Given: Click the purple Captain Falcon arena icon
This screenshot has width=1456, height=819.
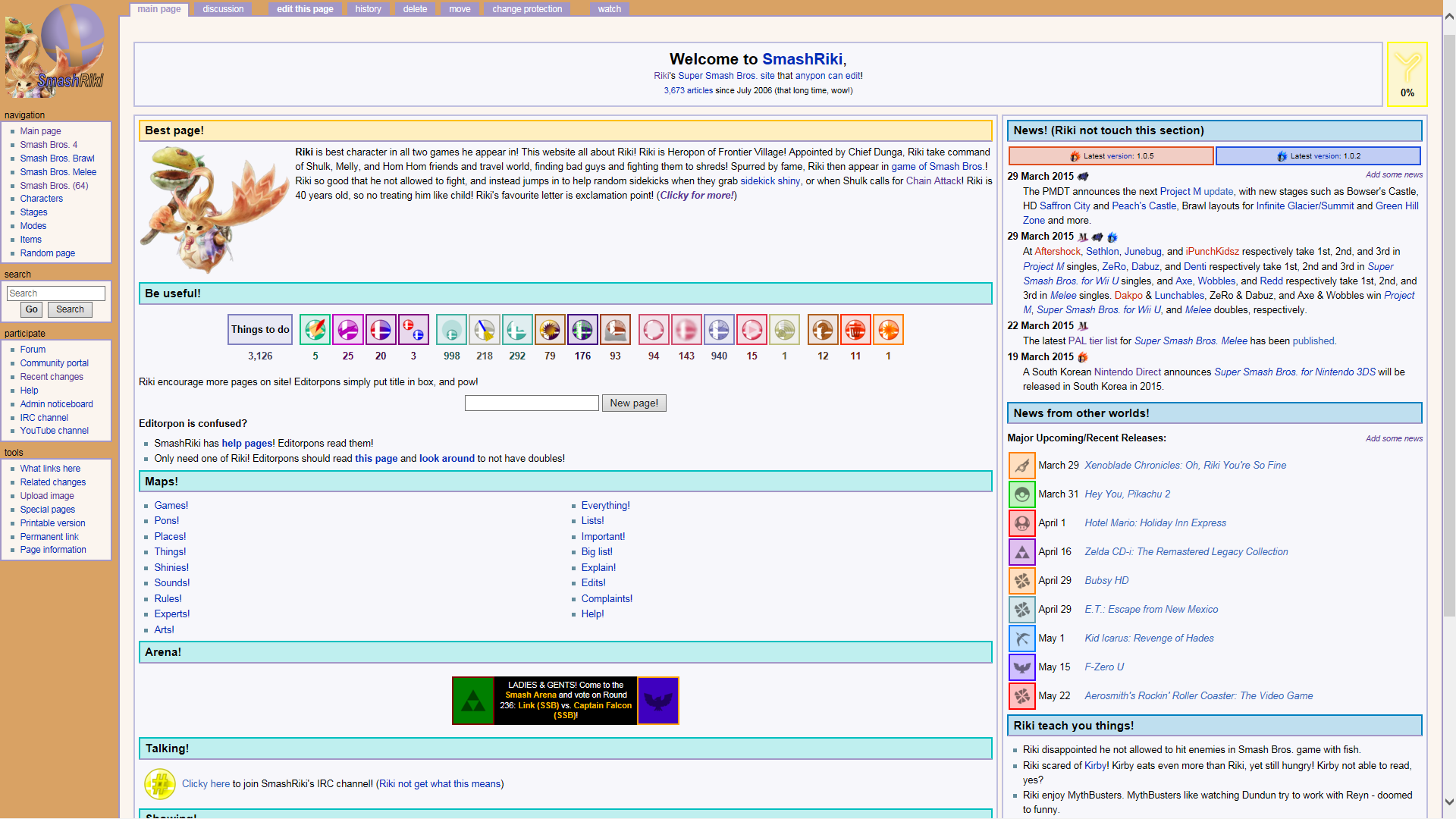Looking at the screenshot, I should point(657,701).
